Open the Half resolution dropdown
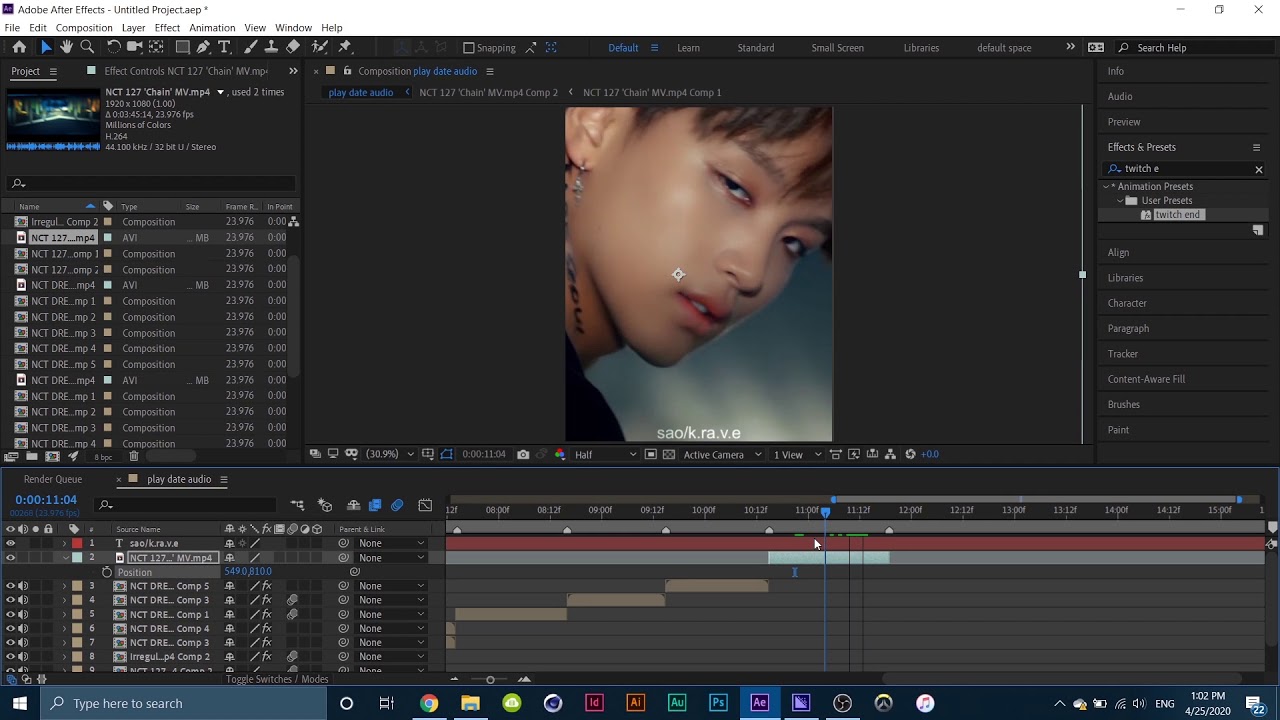 pos(605,454)
